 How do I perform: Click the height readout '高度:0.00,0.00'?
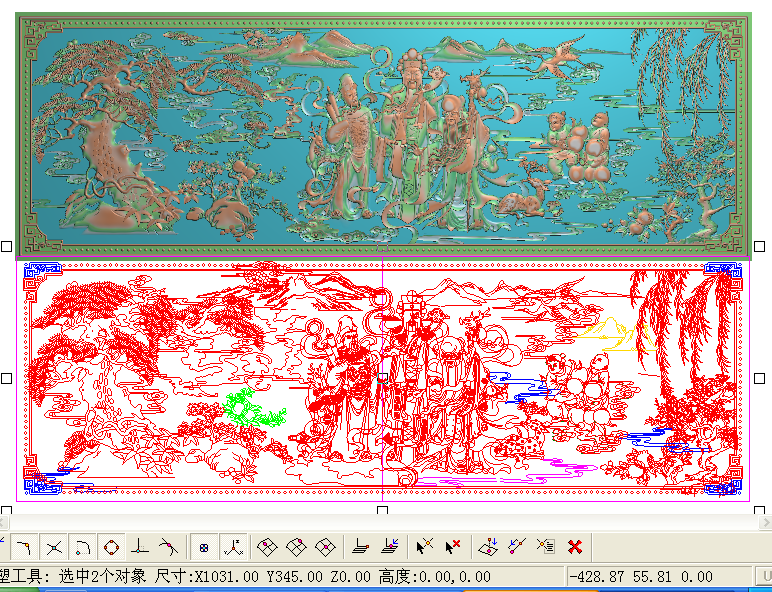[x=435, y=576]
